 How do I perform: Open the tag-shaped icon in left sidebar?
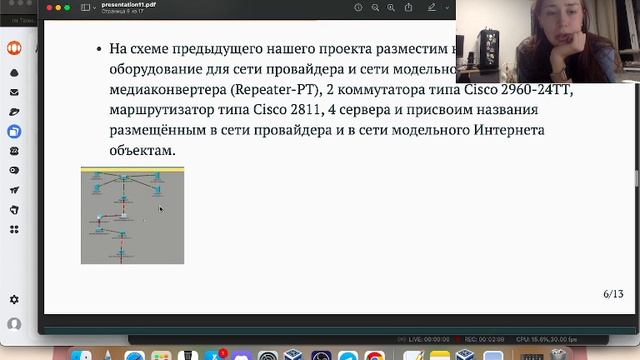[x=14, y=210]
